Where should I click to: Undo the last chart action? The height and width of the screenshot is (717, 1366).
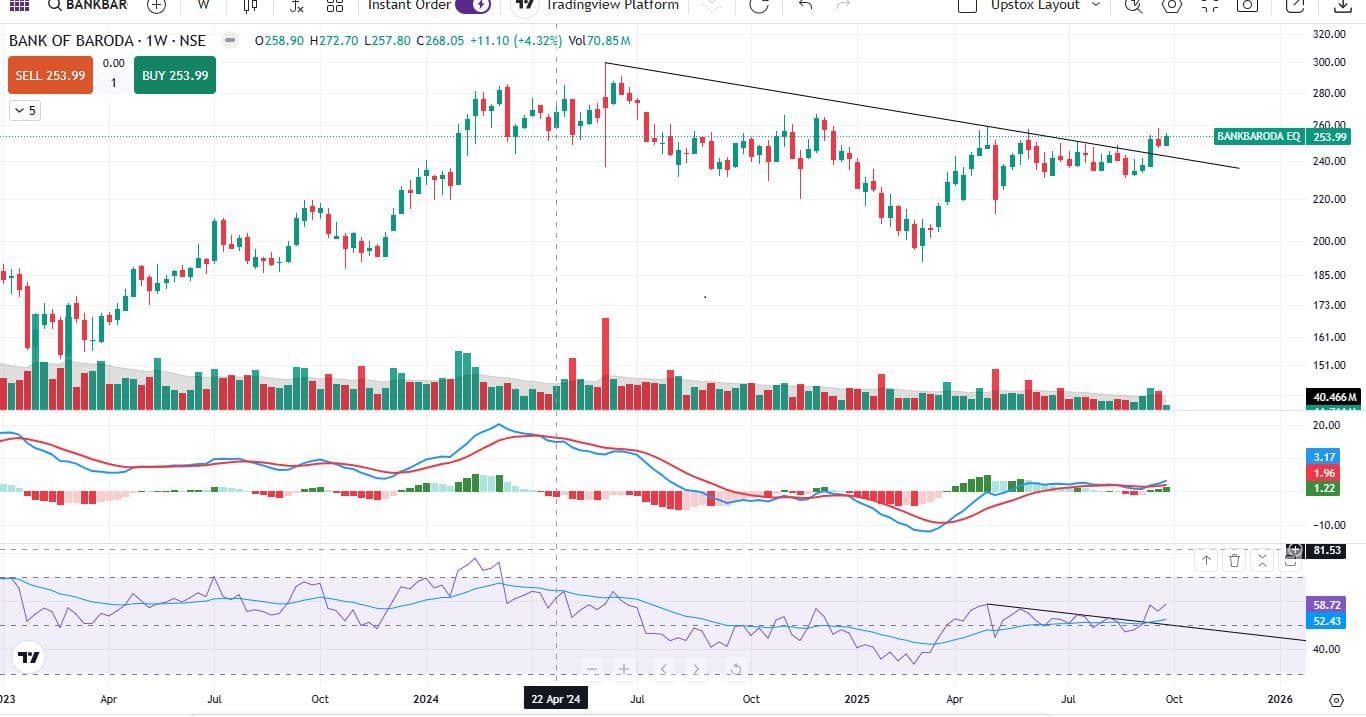point(805,5)
